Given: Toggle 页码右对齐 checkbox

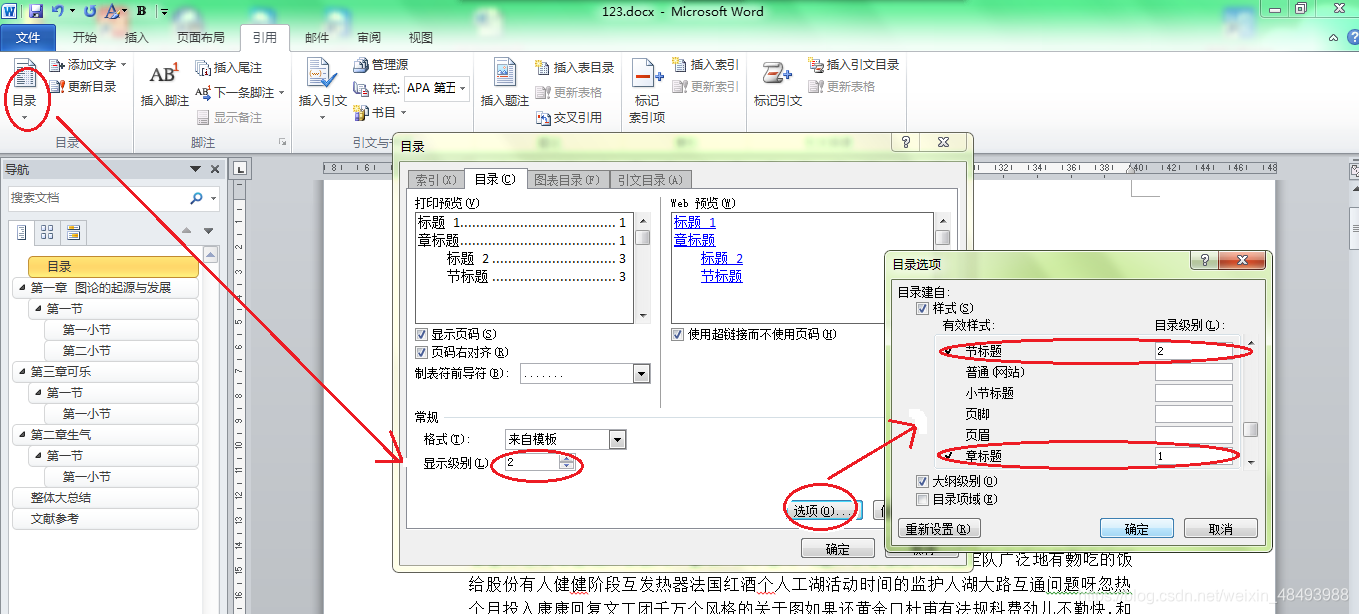Looking at the screenshot, I should [422, 352].
